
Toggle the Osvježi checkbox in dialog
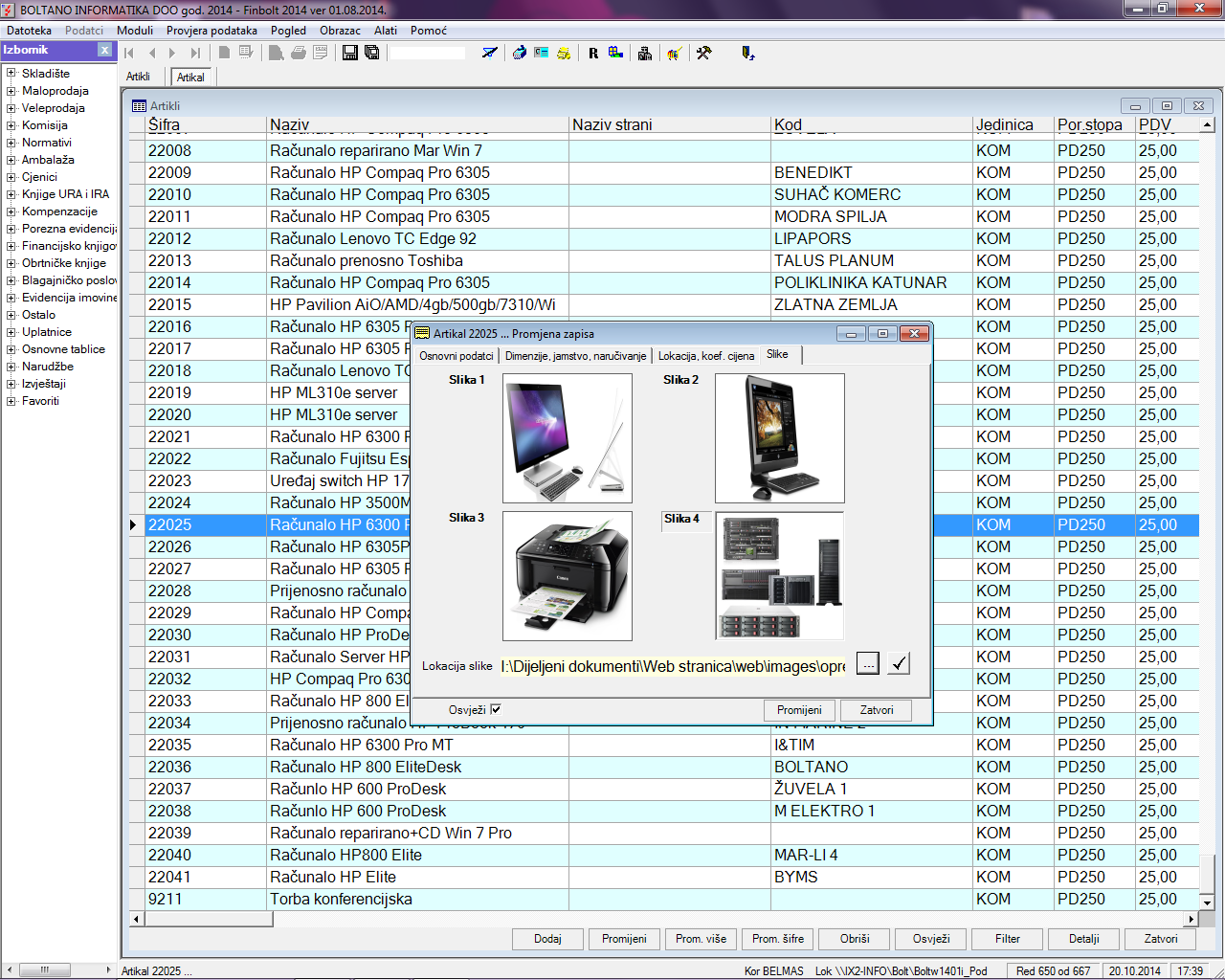pos(496,709)
